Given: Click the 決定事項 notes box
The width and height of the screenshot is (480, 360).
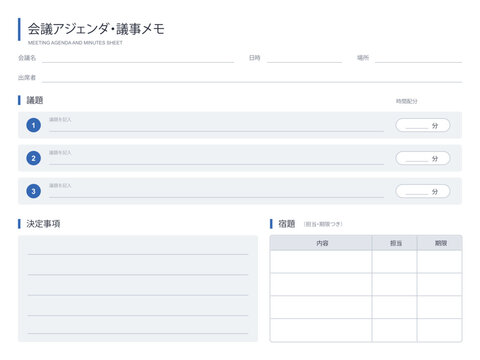Looking at the screenshot, I should tap(138, 289).
